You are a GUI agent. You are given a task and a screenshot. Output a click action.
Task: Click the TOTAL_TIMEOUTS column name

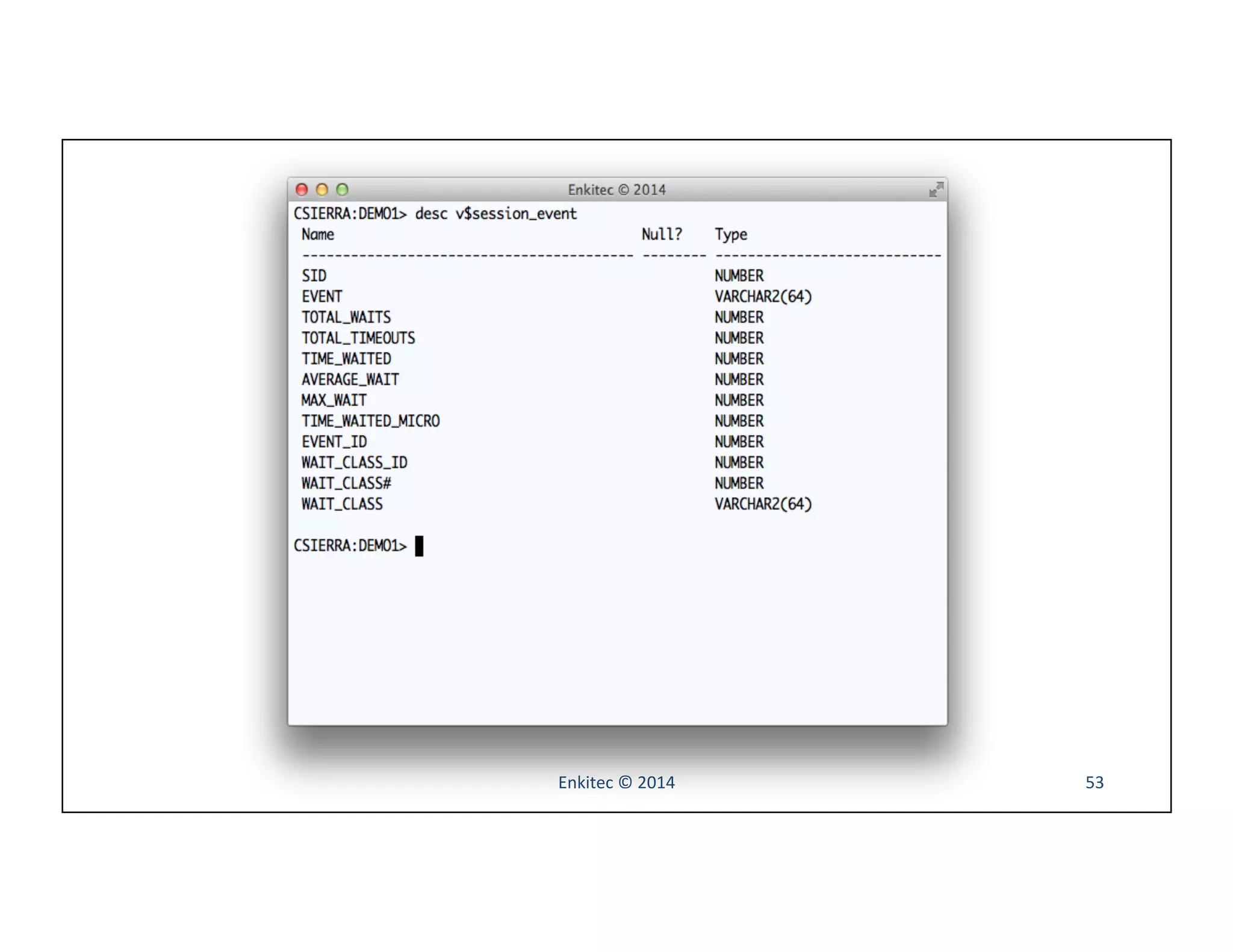[x=358, y=338]
